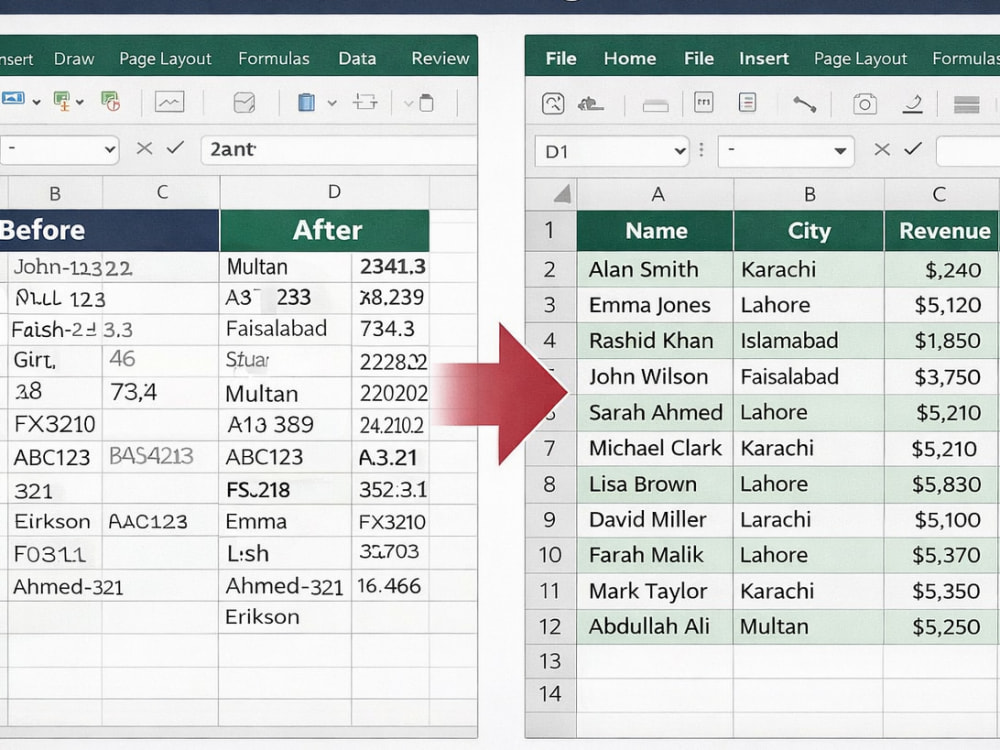Open Formulas tab in left window
This screenshot has height=750, width=1000.
tap(274, 59)
